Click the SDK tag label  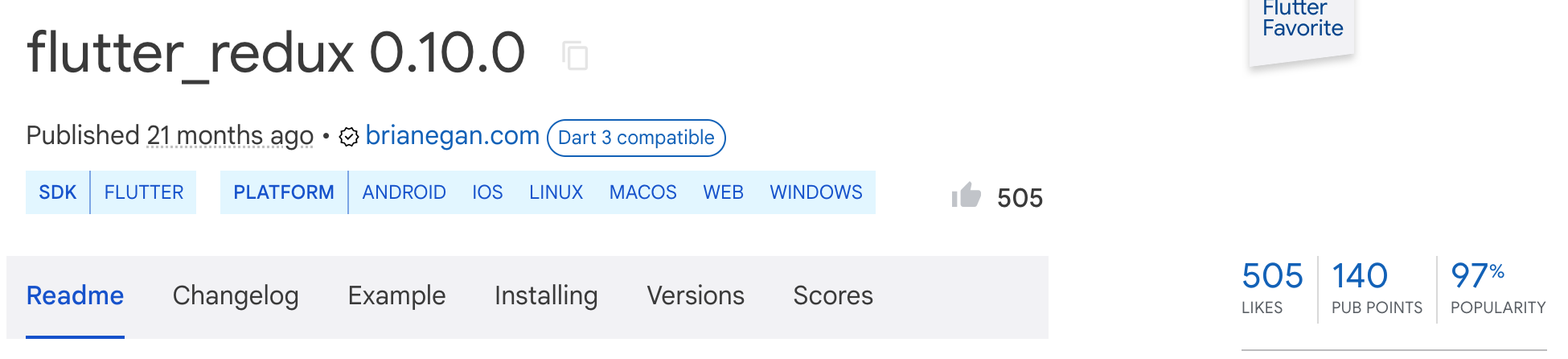[58, 192]
